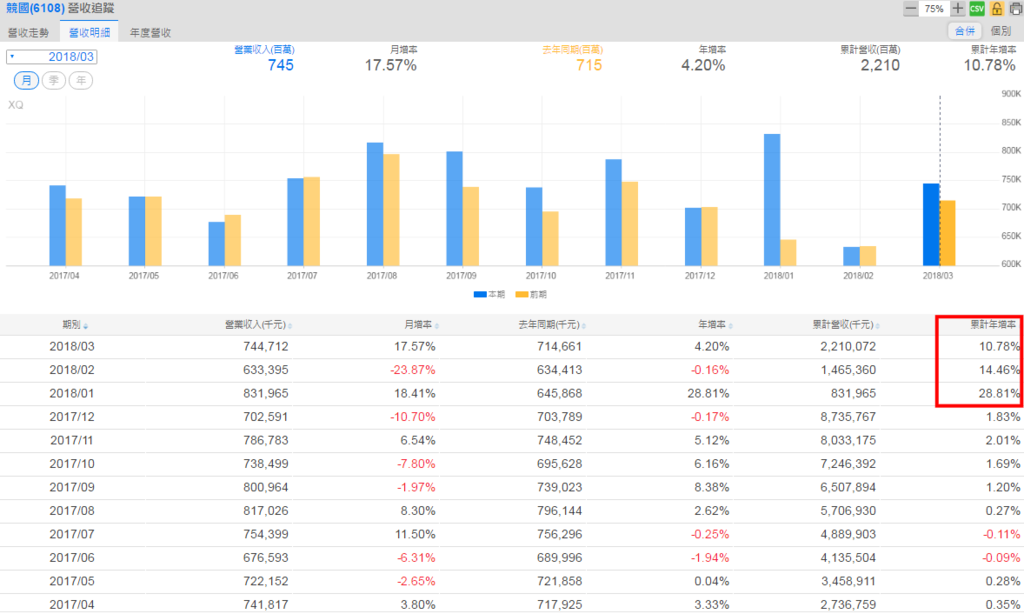Switch to the 個別 individual view
The image size is (1024, 614).
tap(1000, 31)
